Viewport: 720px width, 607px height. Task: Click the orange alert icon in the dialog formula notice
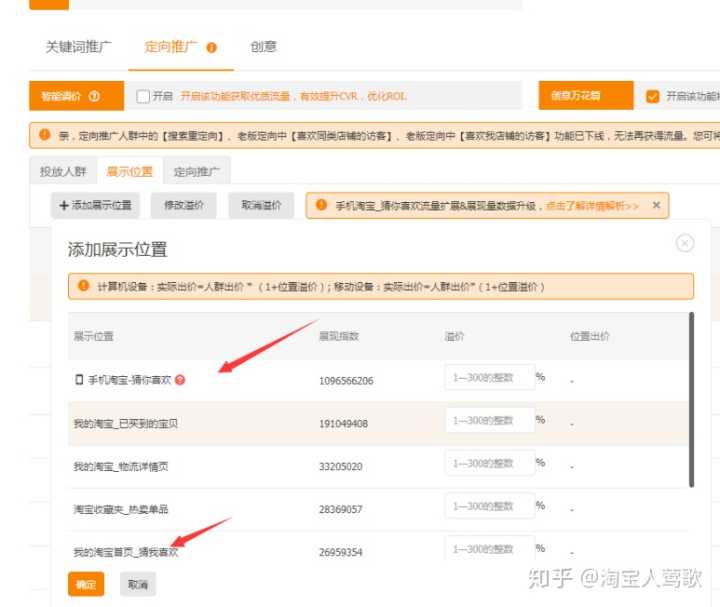81,286
